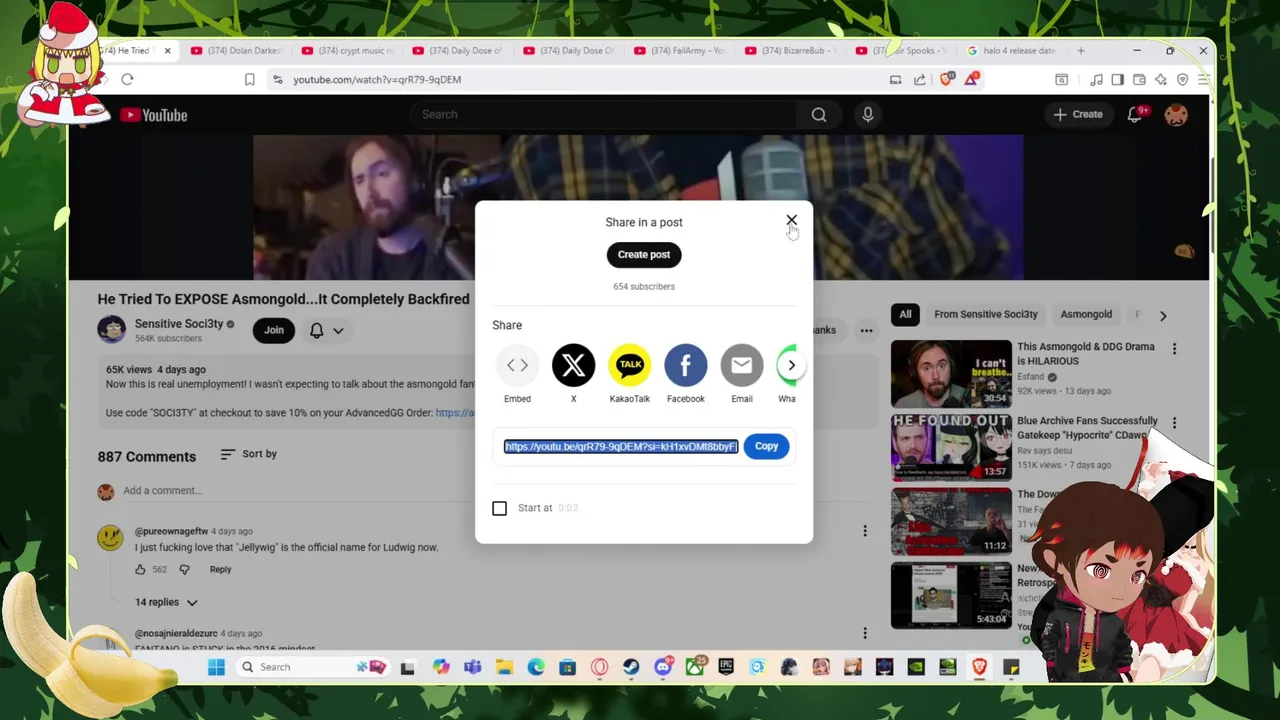The image size is (1280, 720).
Task: Open the YouTube account avatar menu
Action: click(x=1176, y=114)
